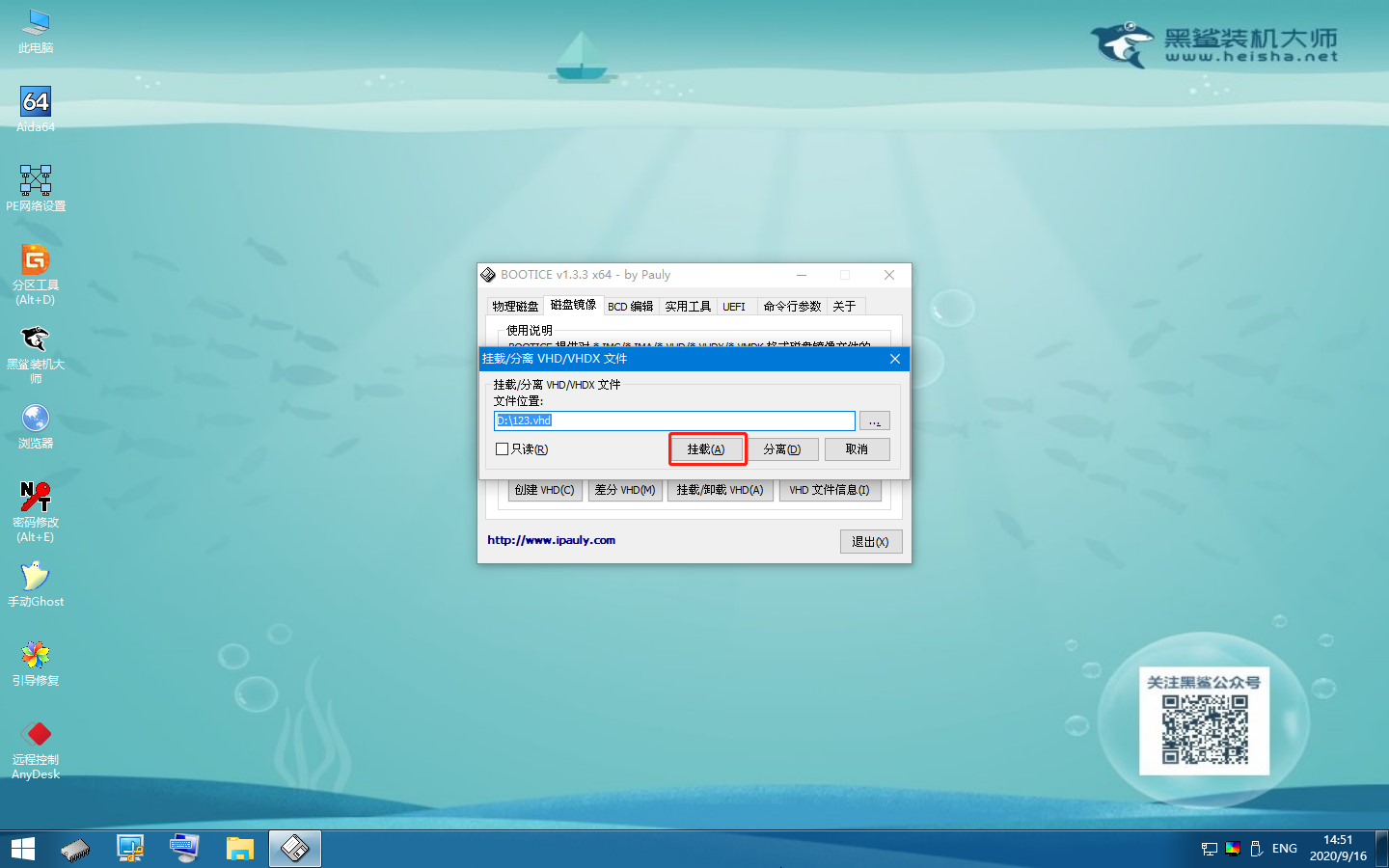1389x868 pixels.
Task: Click the 文件位置 path input field
Action: click(x=674, y=421)
